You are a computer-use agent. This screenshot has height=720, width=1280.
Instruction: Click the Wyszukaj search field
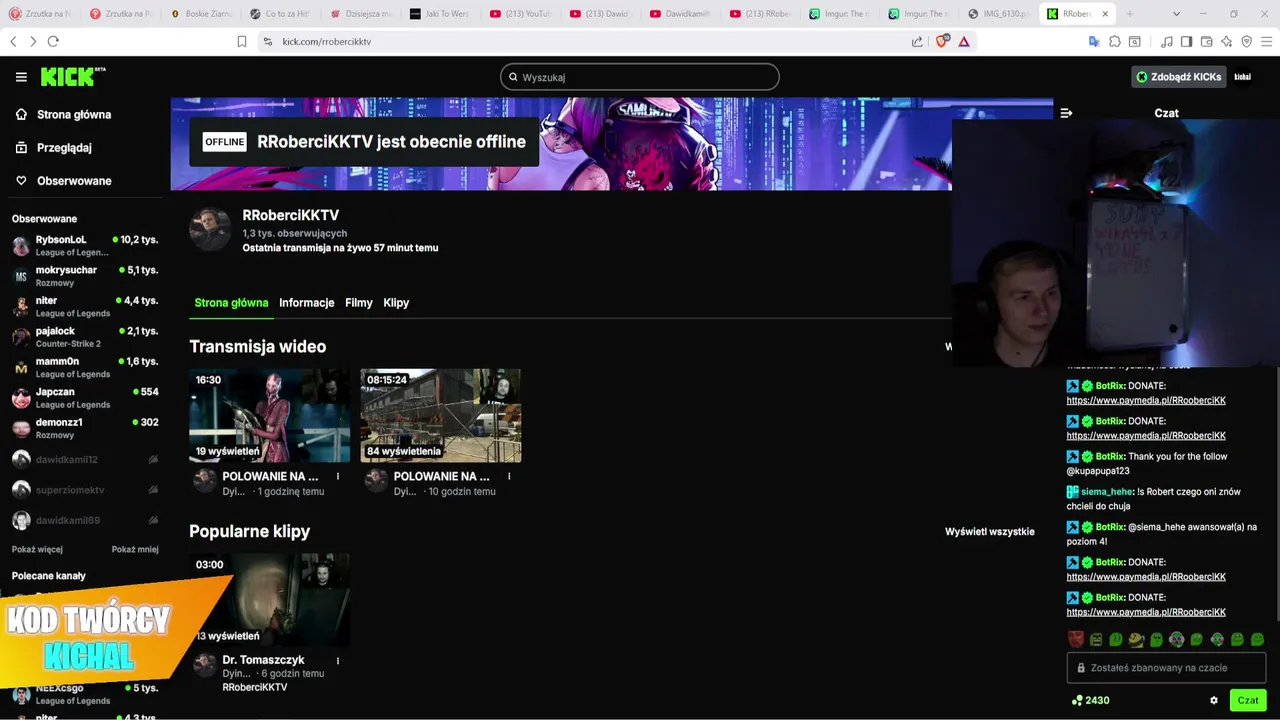click(640, 77)
